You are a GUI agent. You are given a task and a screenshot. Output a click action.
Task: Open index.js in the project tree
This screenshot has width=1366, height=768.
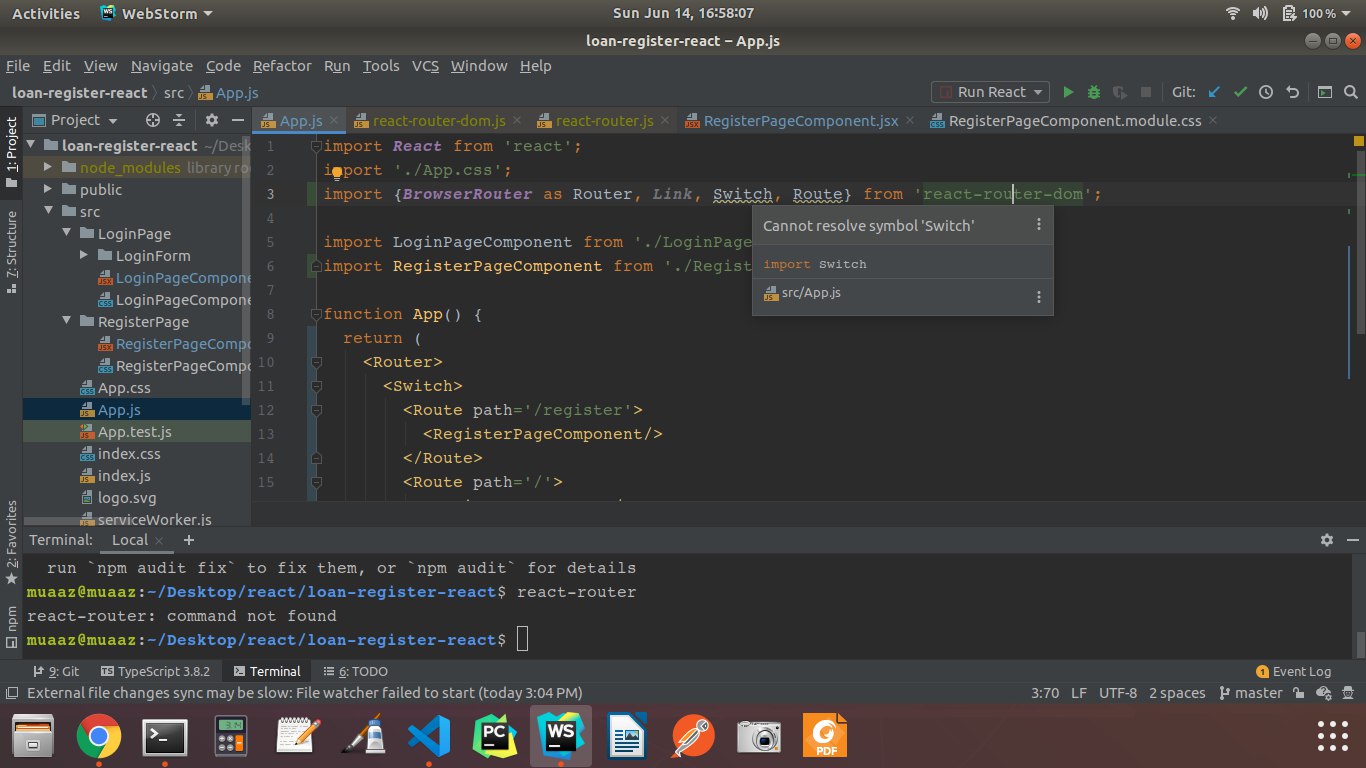(124, 476)
